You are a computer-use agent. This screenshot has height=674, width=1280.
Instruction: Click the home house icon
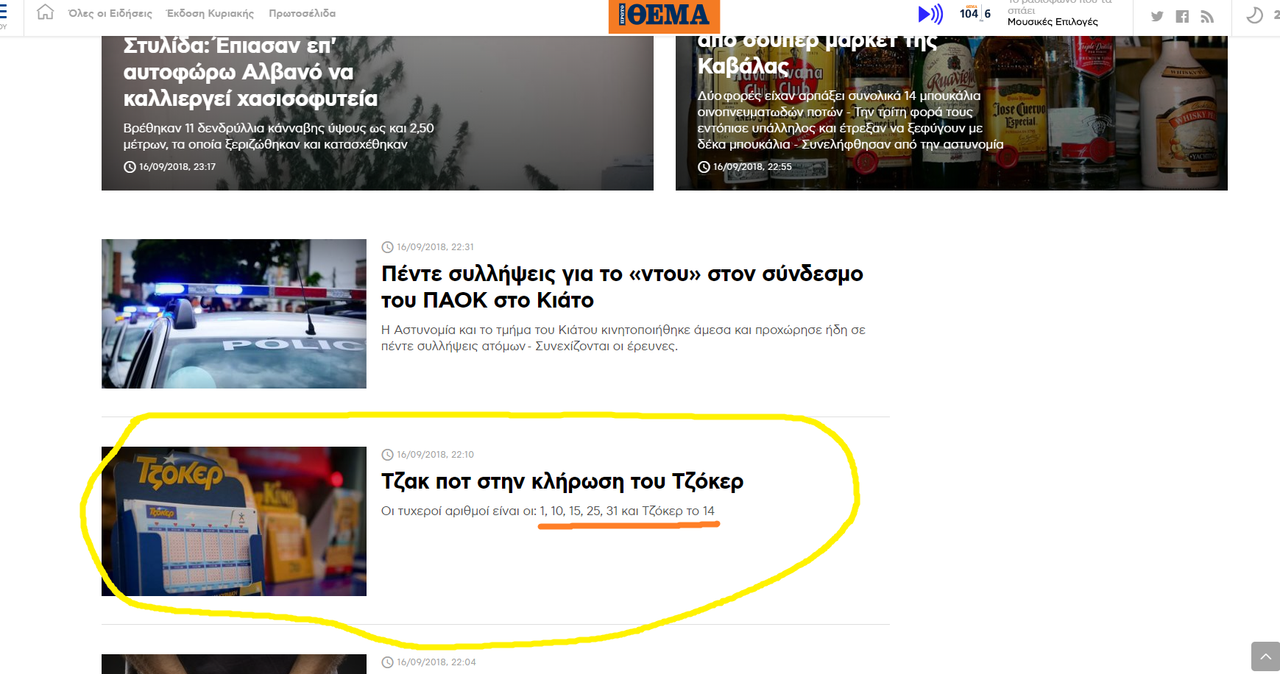coord(45,13)
